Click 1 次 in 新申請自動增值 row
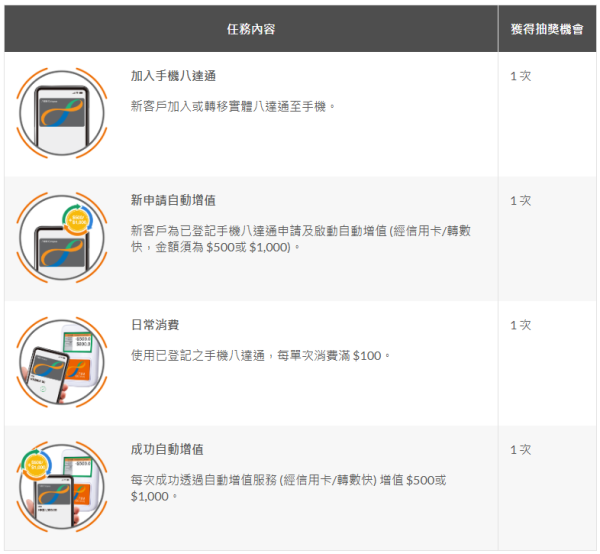 click(521, 200)
